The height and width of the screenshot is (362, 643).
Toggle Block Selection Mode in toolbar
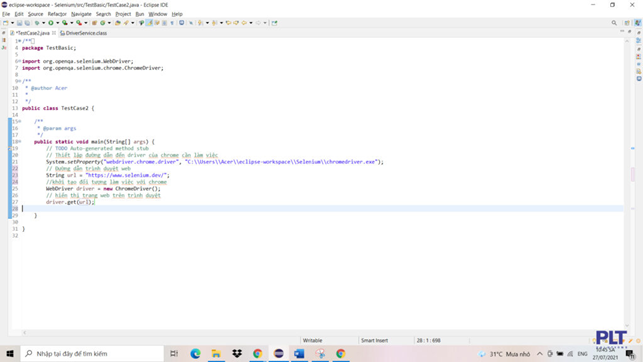tap(164, 23)
